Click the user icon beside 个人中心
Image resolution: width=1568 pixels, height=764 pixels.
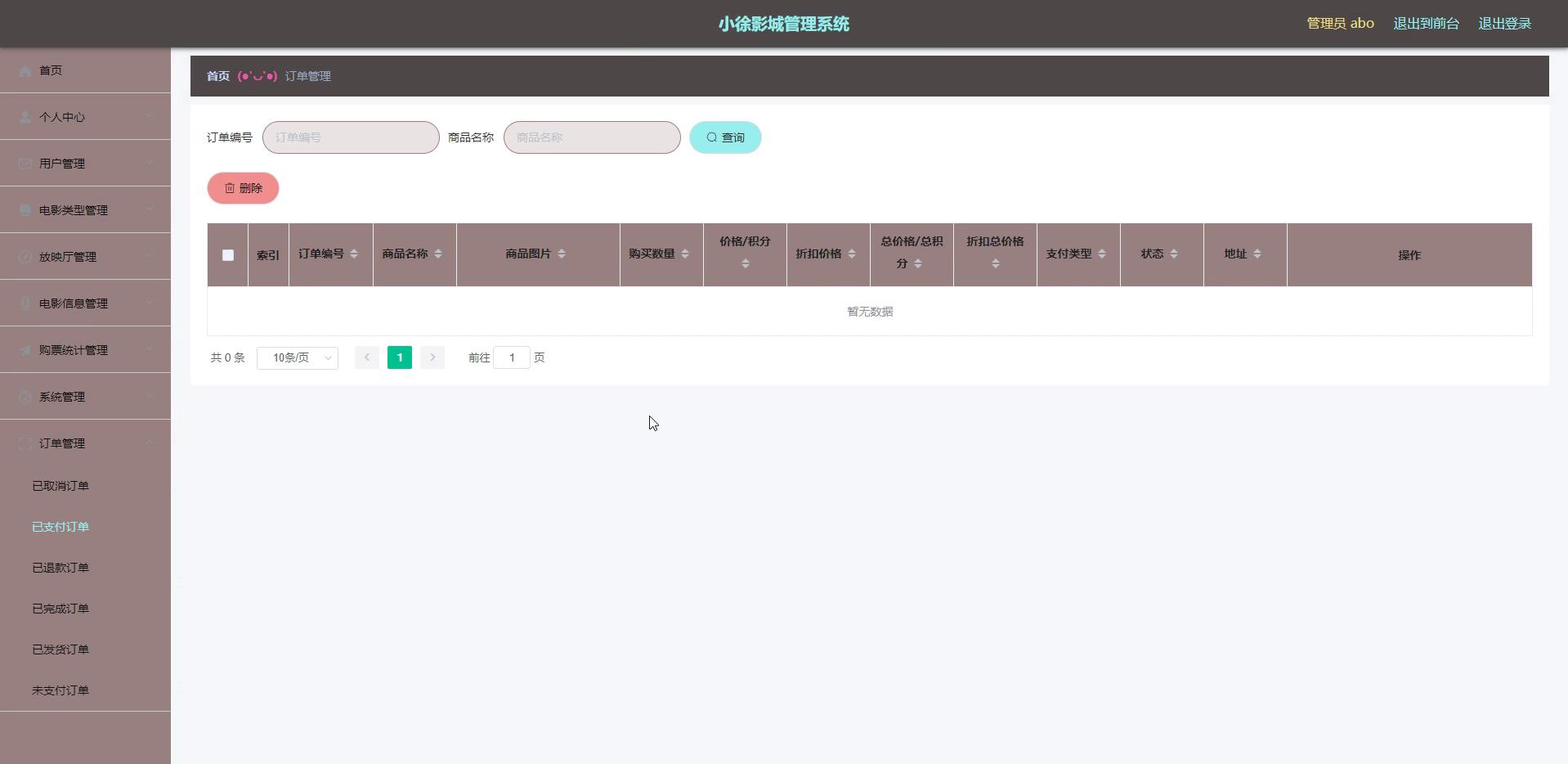pos(25,118)
